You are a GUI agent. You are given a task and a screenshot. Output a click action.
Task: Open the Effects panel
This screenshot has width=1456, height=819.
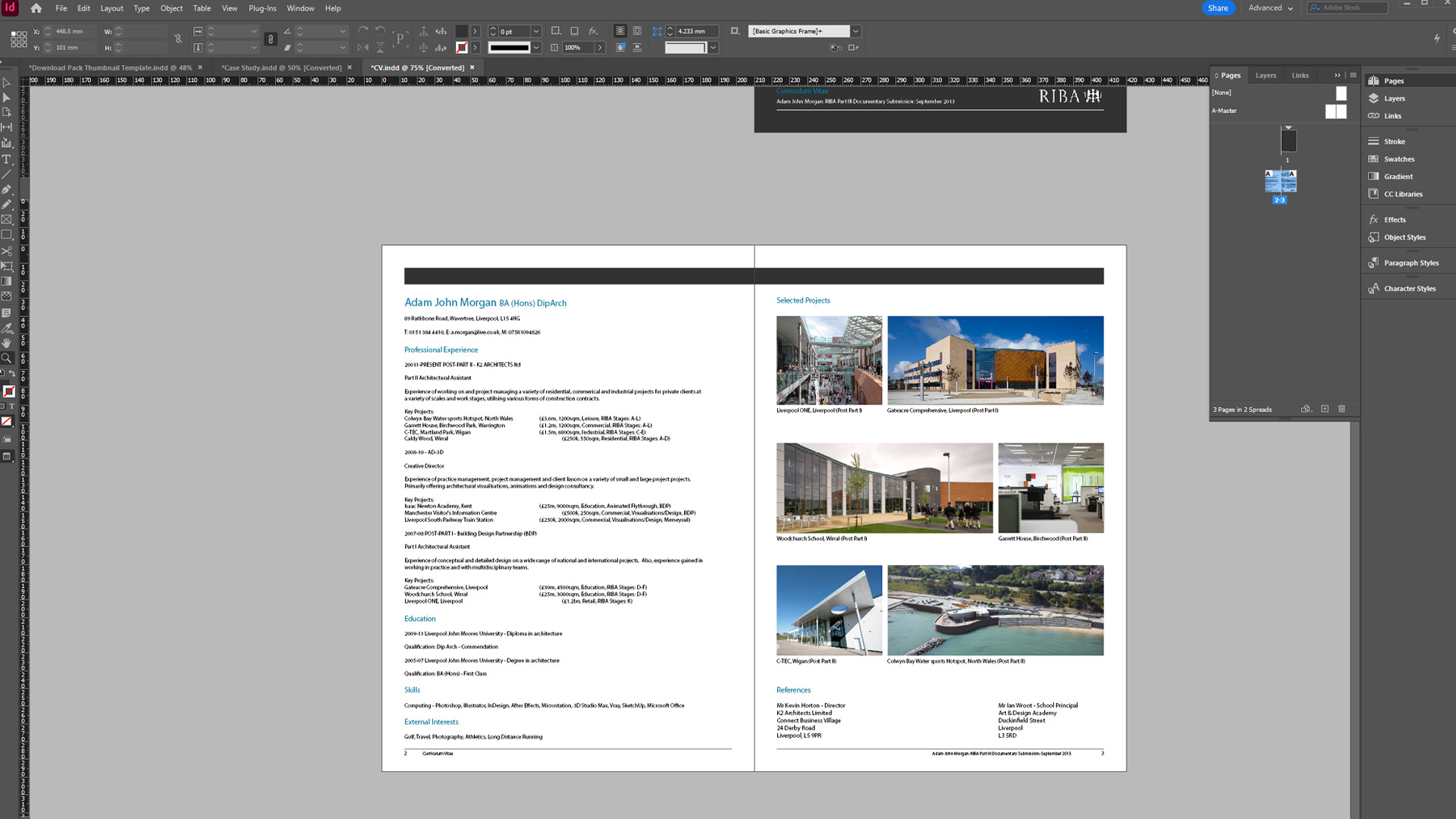click(1394, 219)
